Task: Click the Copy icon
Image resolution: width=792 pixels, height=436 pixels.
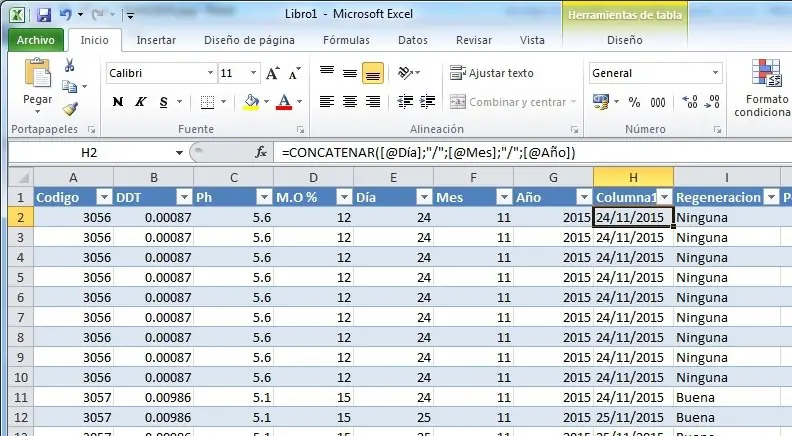Action: [x=70, y=86]
